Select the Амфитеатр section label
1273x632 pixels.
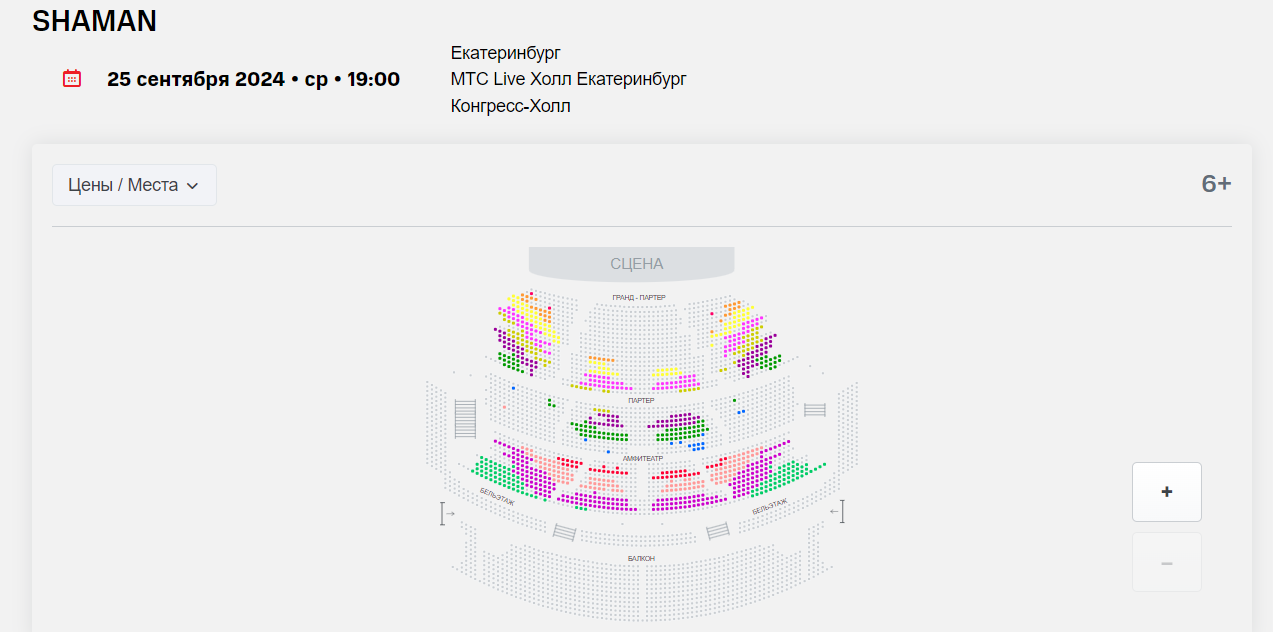pos(642,458)
